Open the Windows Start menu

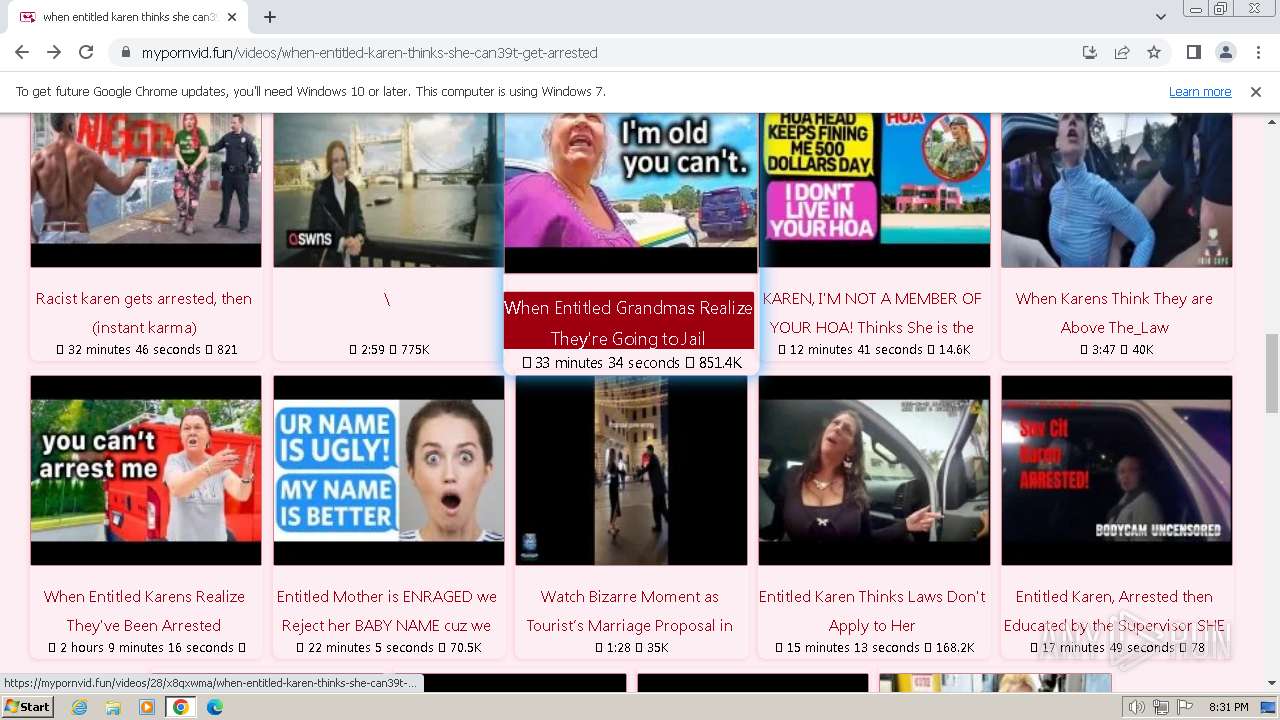tap(27, 706)
